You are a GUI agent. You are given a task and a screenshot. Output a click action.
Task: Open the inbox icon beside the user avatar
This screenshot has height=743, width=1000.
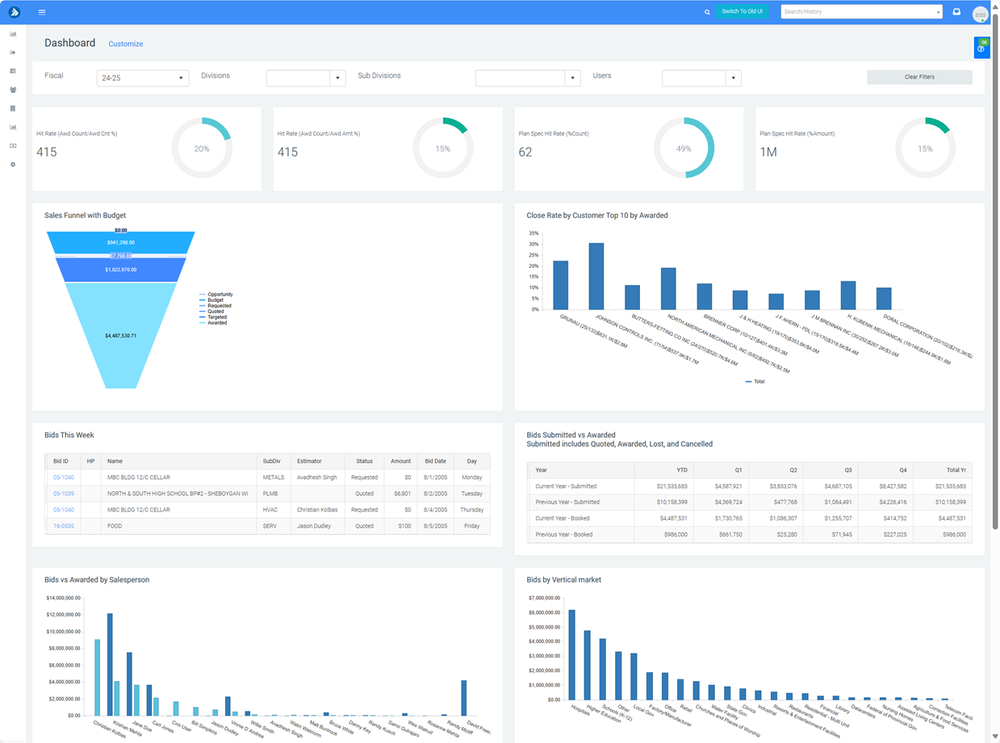pyautogui.click(x=957, y=11)
